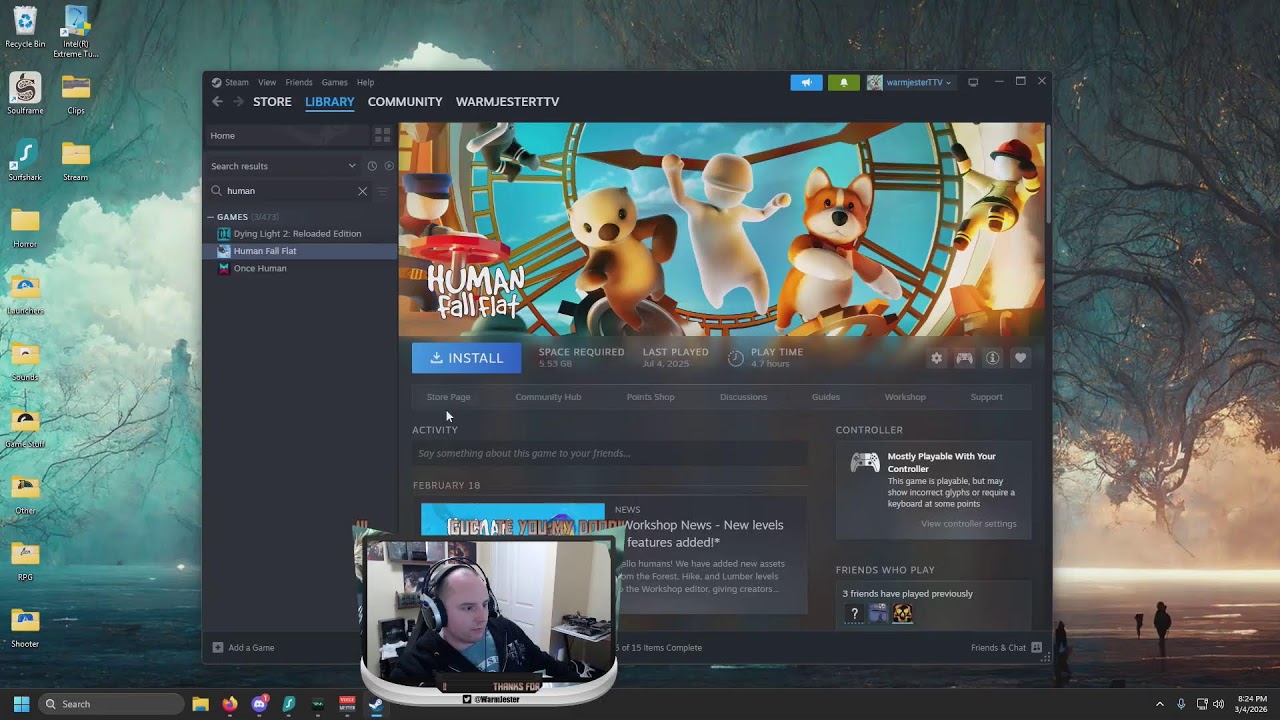The width and height of the screenshot is (1280, 720).
Task: Open controller layout icon for game
Action: tap(964, 358)
